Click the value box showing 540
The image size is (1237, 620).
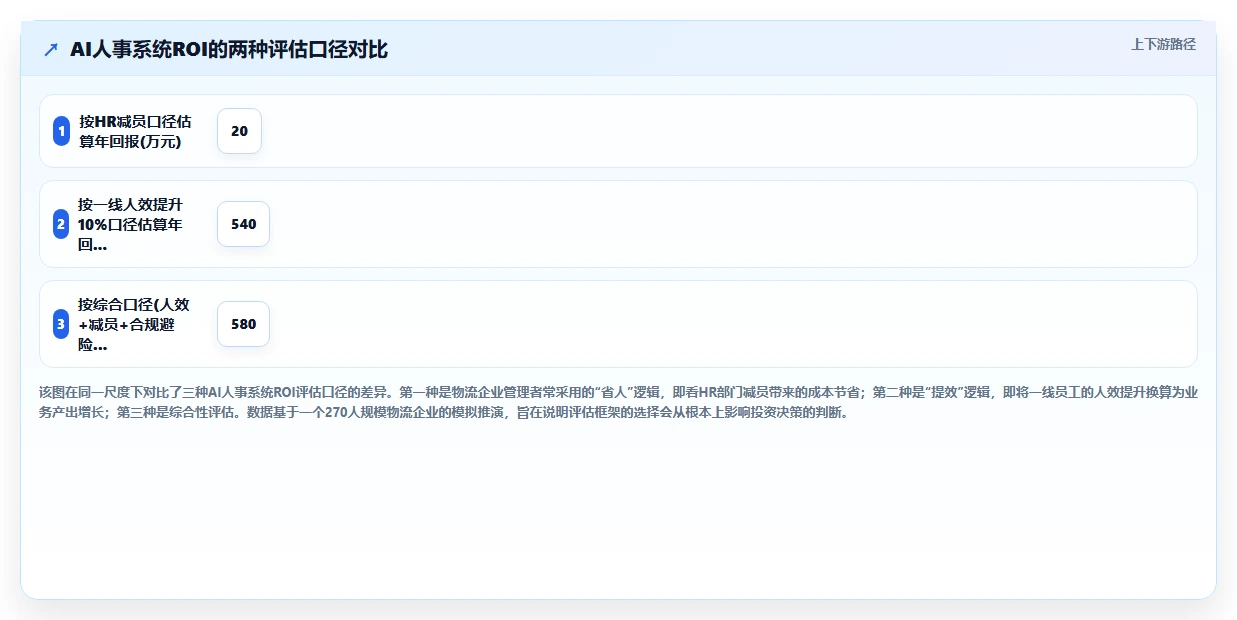243,224
